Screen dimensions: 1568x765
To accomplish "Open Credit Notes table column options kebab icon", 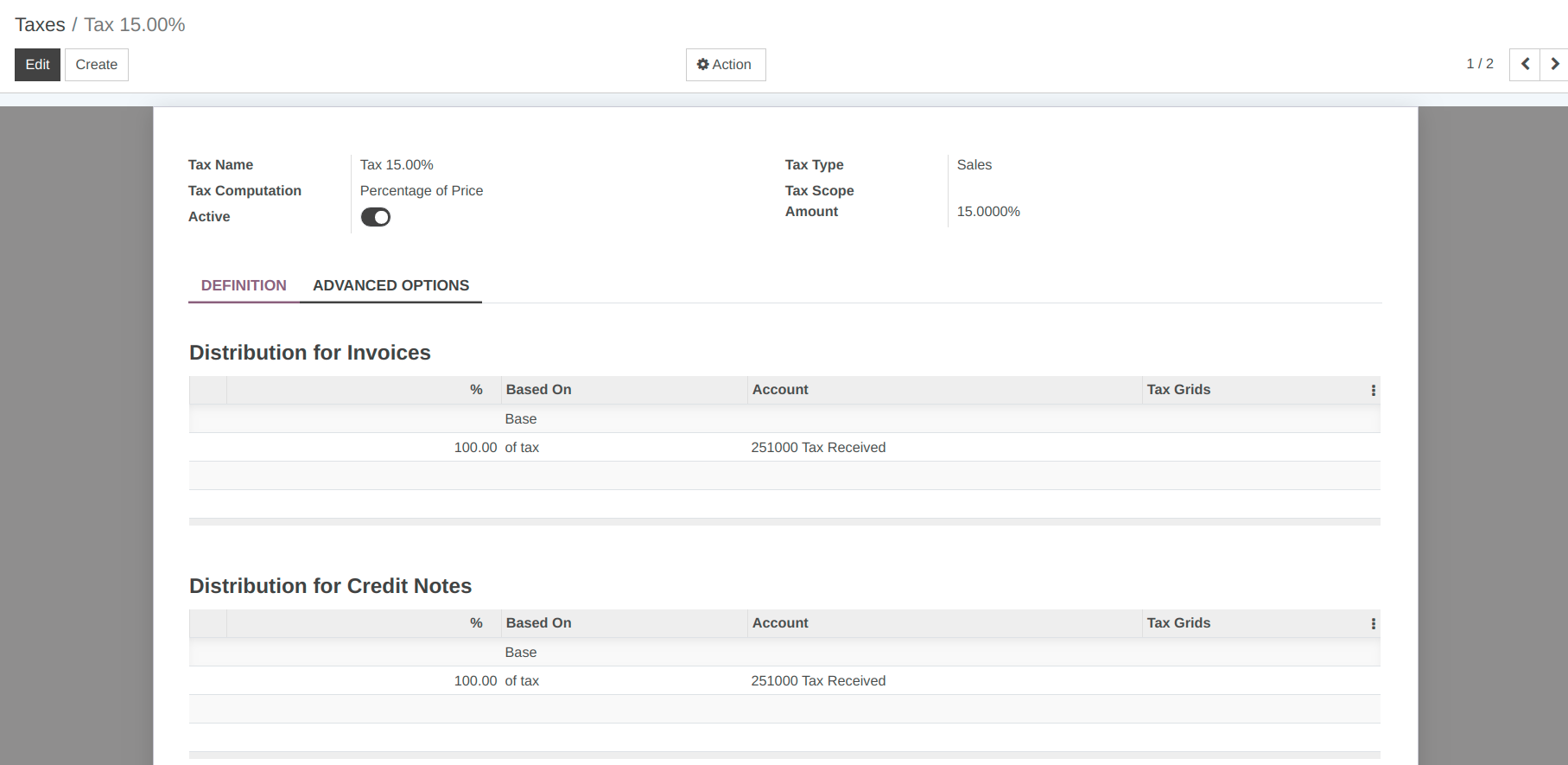I will pos(1373,624).
